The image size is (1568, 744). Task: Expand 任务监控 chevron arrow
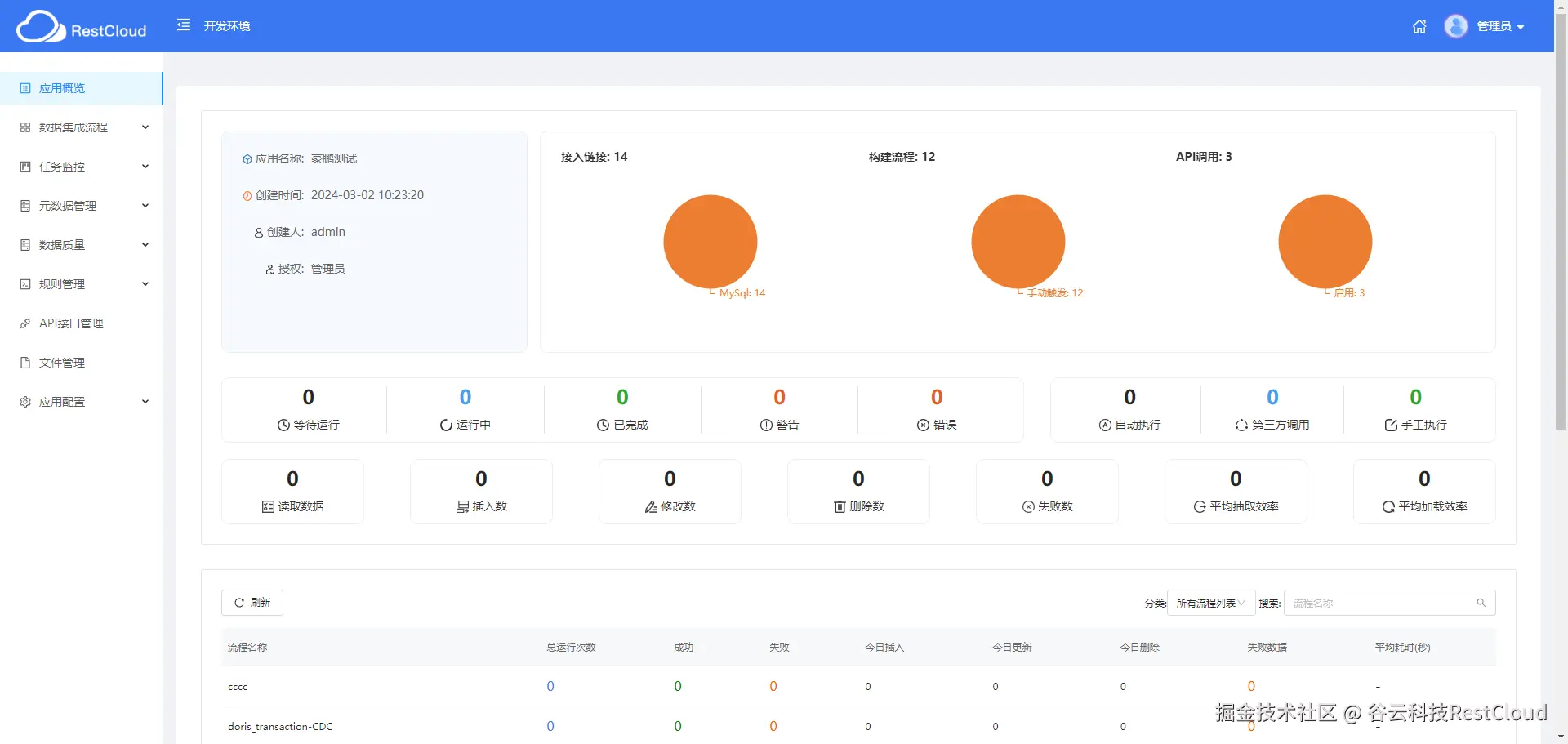(145, 167)
